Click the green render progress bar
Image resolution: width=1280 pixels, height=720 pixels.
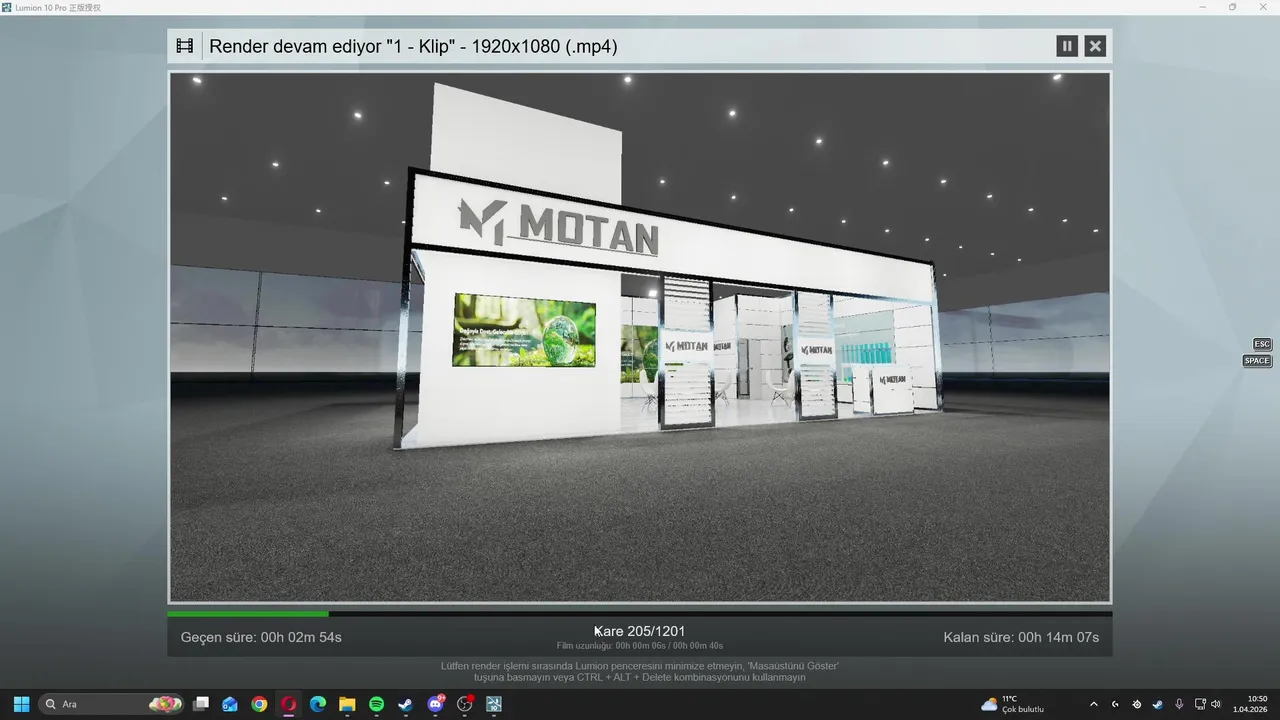[x=247, y=613]
